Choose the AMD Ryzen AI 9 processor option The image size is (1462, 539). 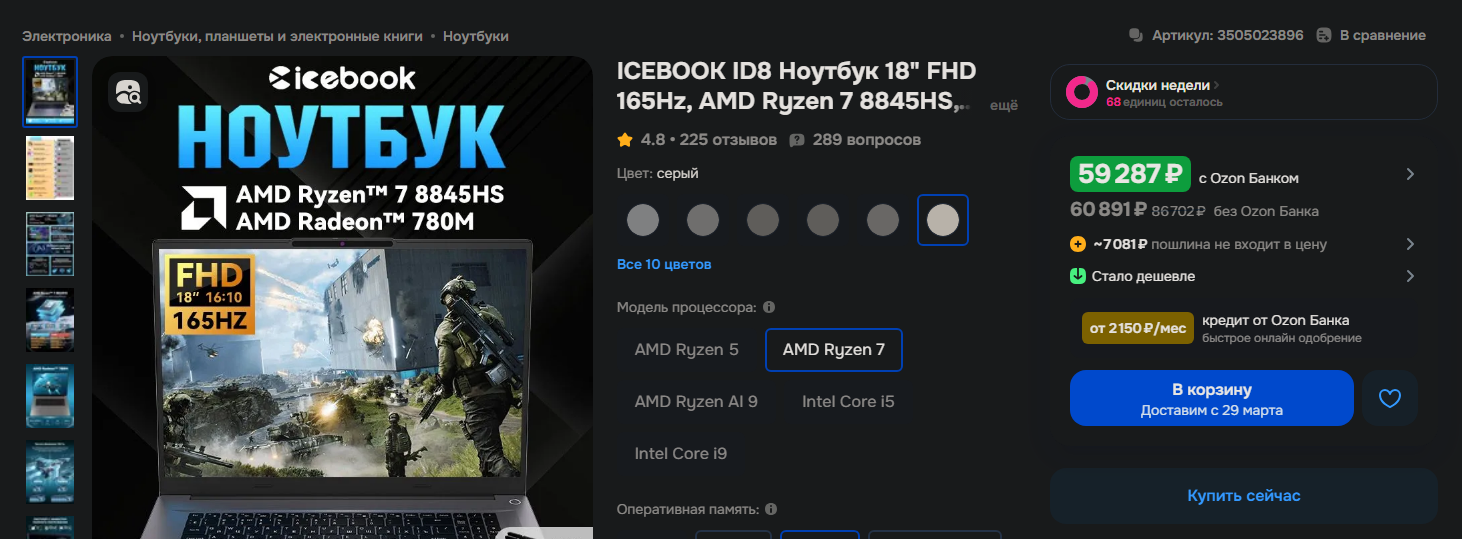696,402
